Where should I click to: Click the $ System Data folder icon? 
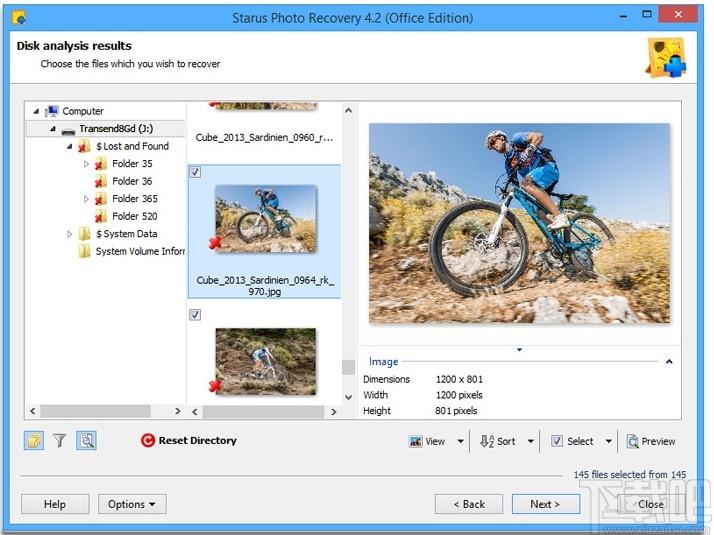[x=84, y=234]
